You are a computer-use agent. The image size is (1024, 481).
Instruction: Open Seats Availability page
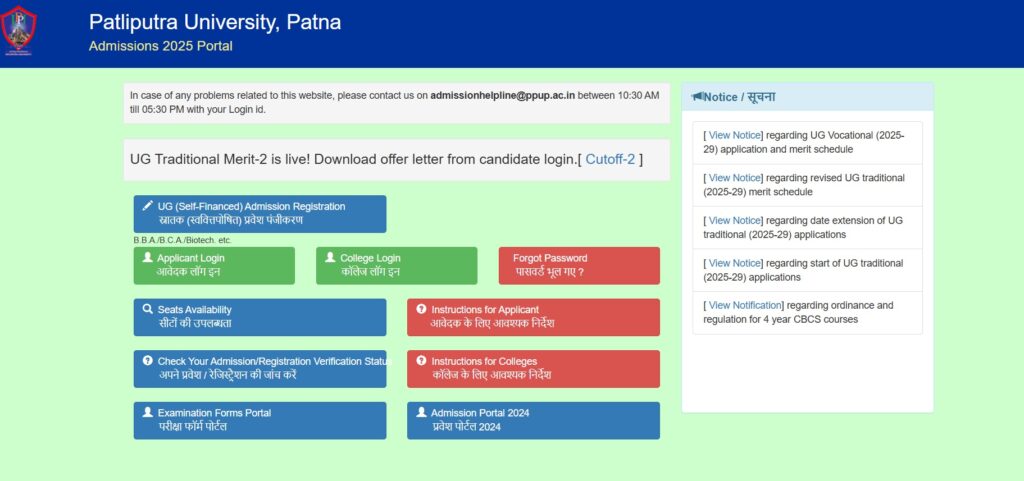(260, 317)
